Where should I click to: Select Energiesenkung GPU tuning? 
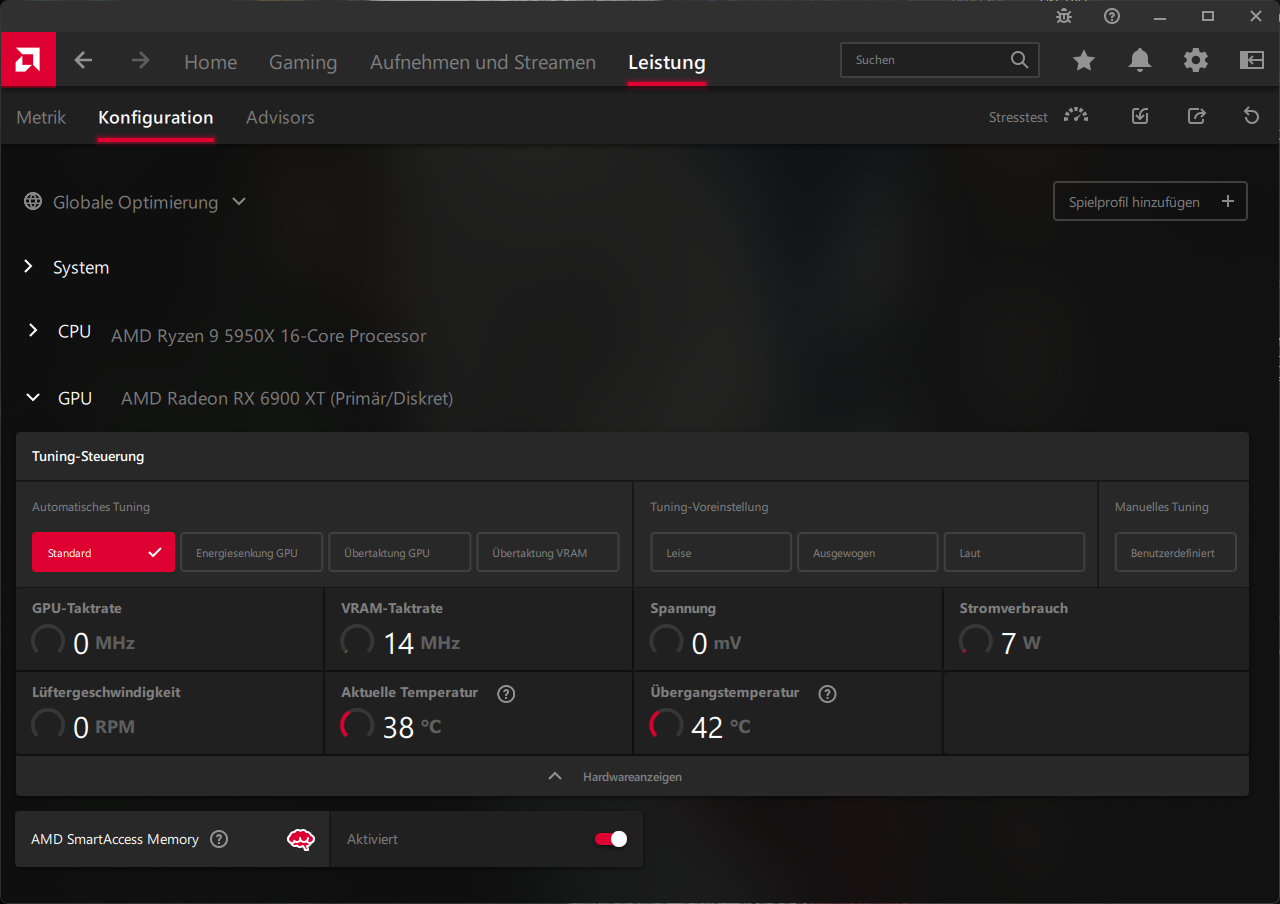coord(251,552)
